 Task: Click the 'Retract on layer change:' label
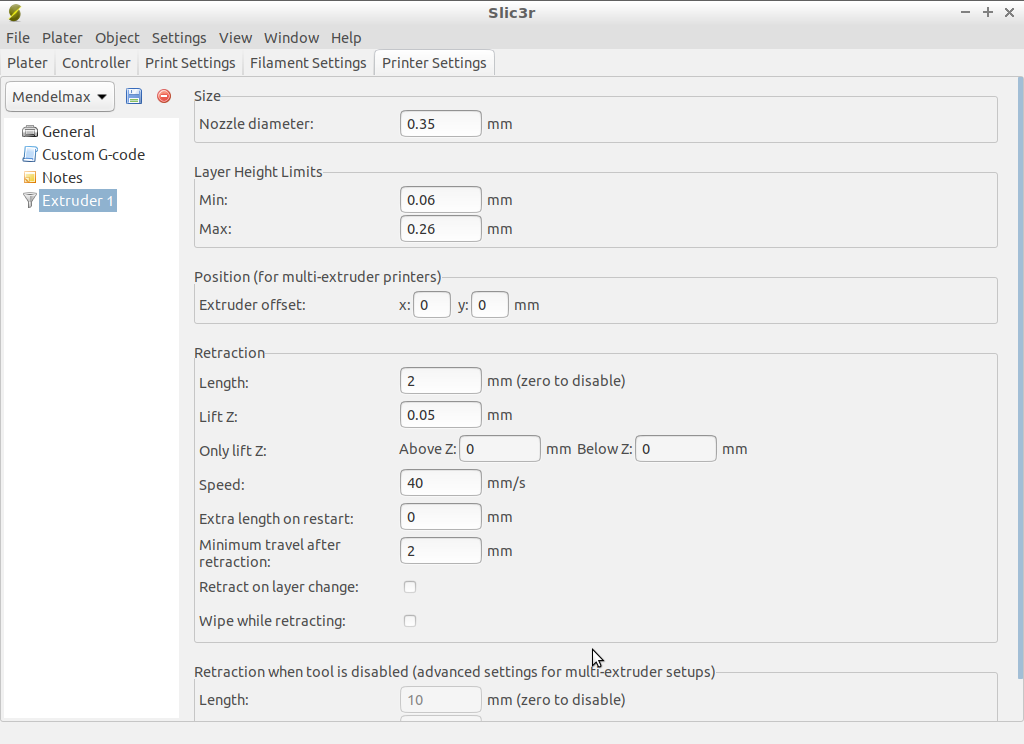[279, 587]
